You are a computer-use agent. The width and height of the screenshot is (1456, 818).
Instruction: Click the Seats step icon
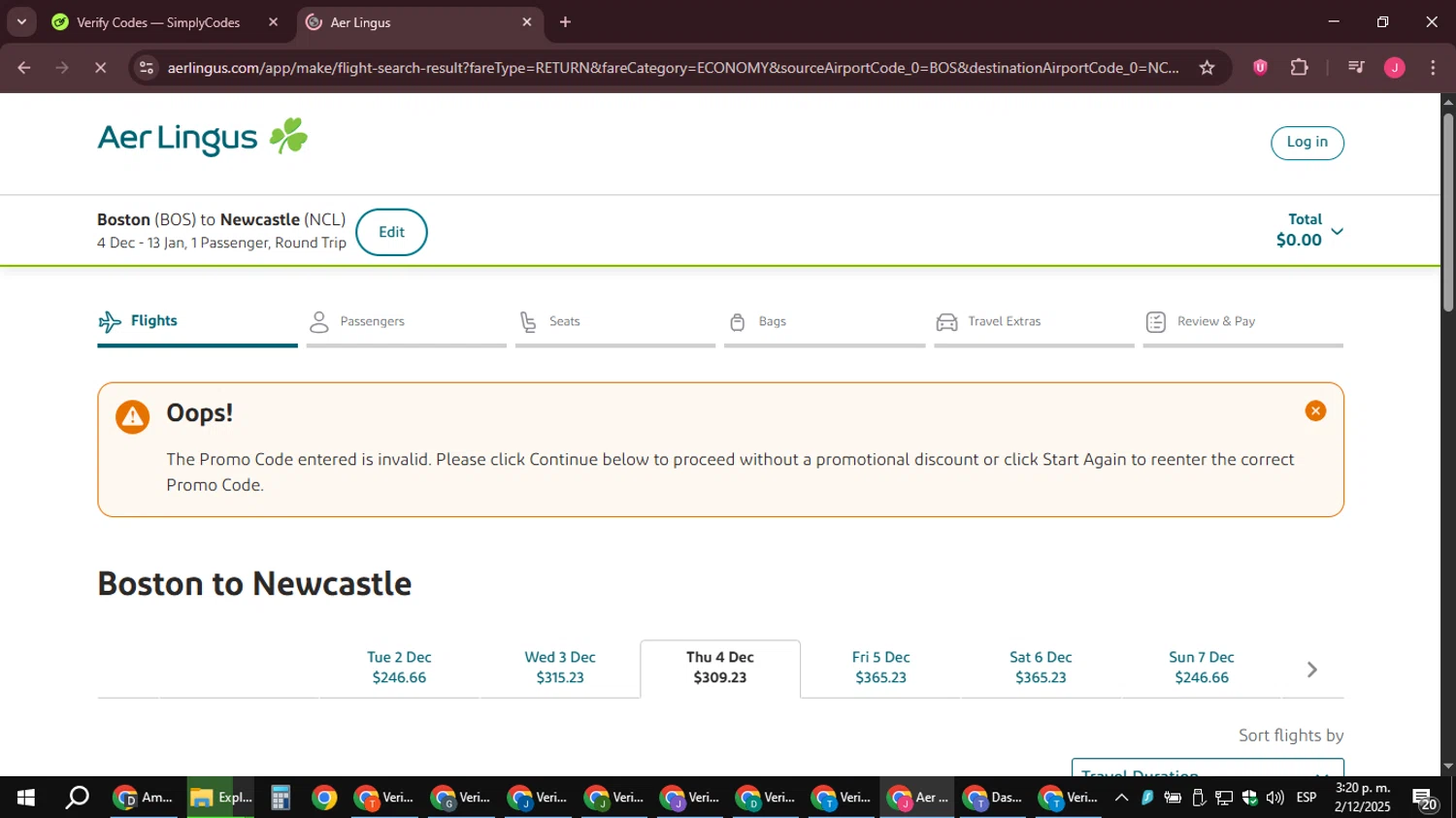[x=528, y=322]
